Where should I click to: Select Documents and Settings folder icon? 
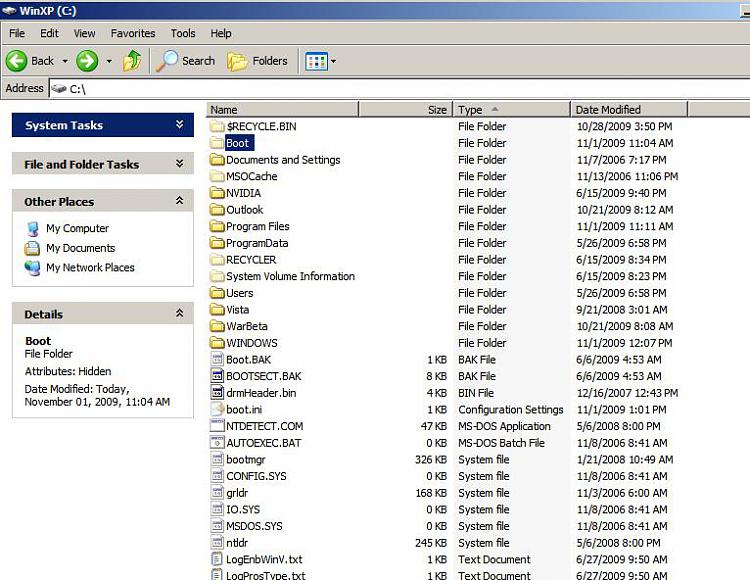tap(217, 160)
